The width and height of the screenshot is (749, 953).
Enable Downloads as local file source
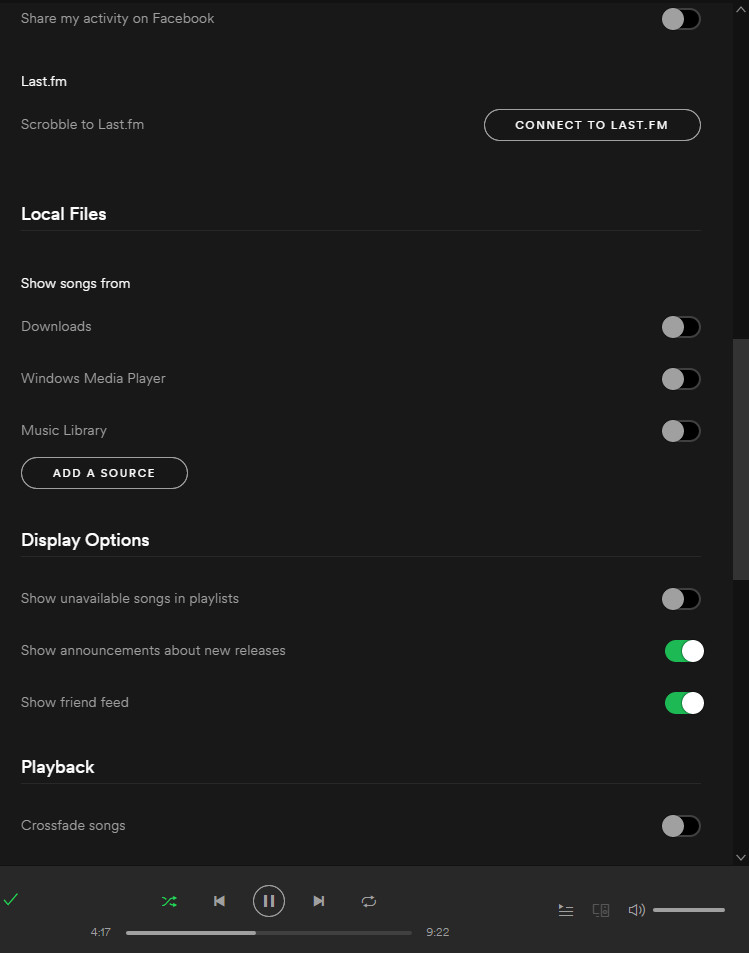pos(681,327)
